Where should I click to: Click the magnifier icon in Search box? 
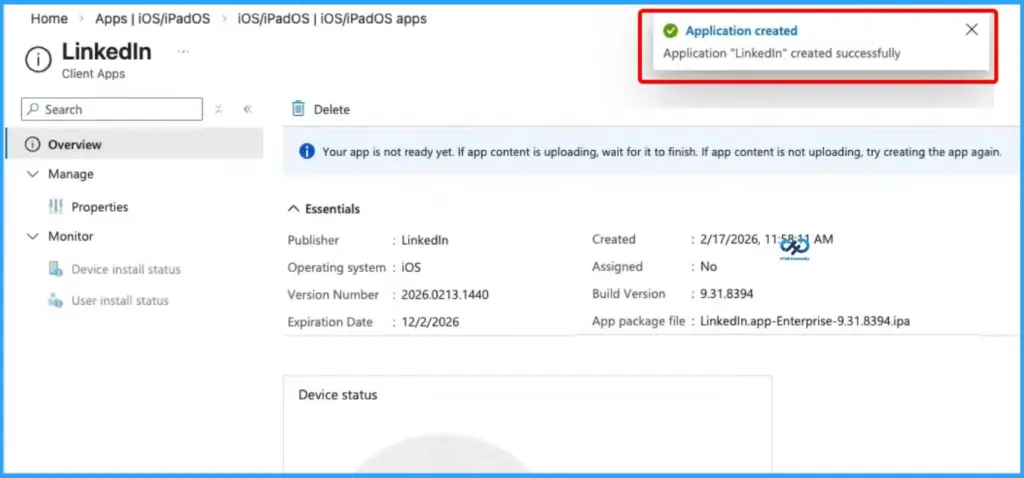click(x=33, y=109)
